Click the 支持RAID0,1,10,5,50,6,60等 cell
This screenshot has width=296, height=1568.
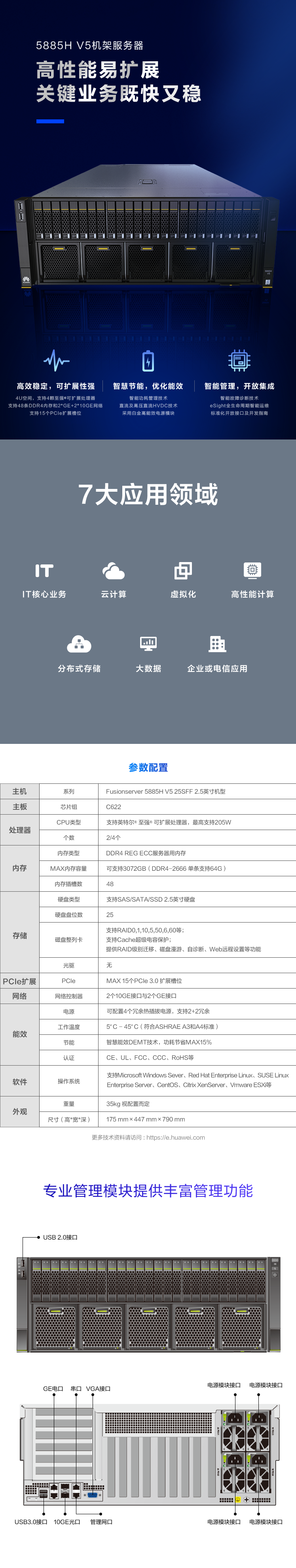[197, 939]
